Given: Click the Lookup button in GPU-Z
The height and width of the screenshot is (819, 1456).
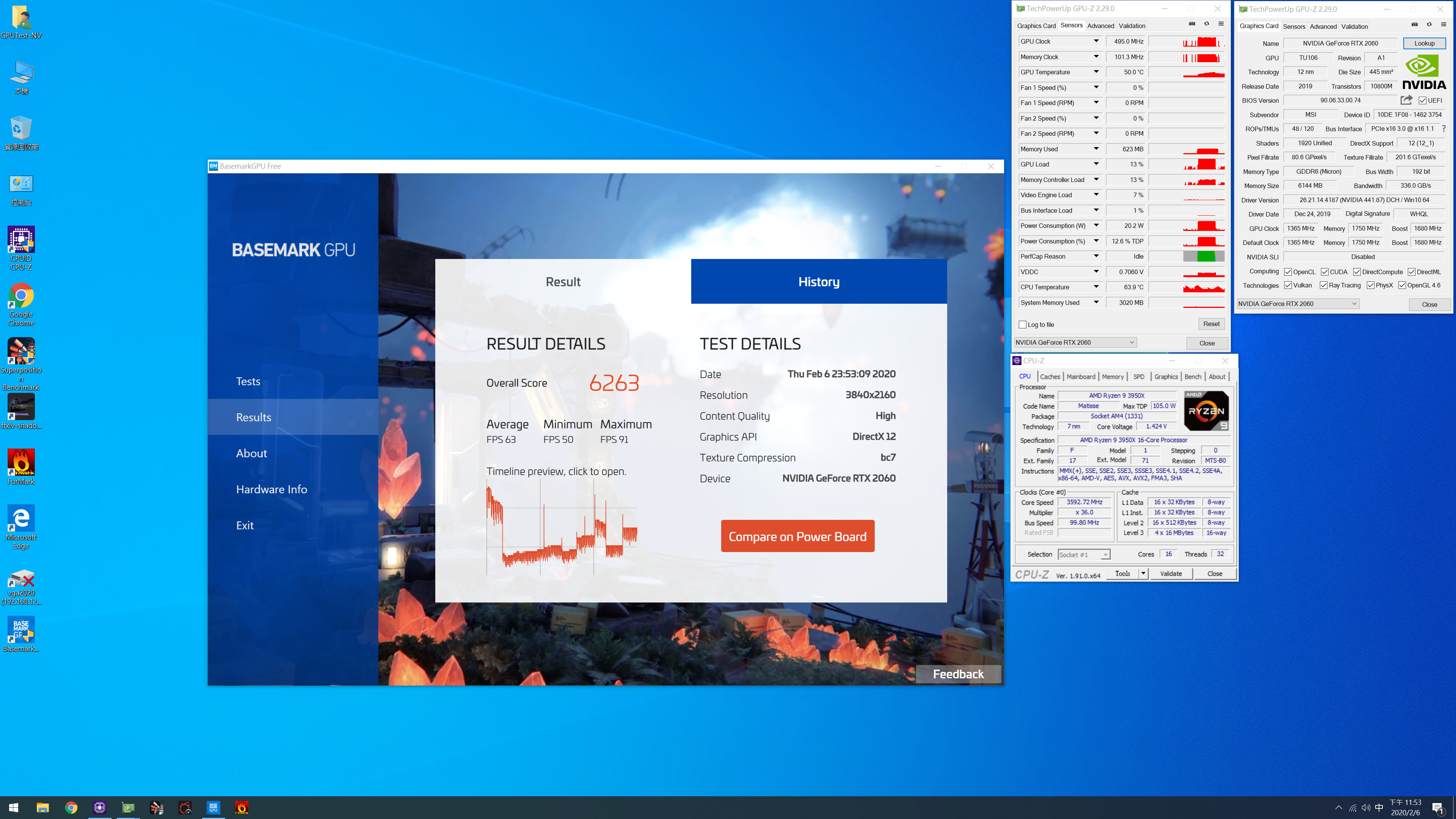Looking at the screenshot, I should click(1424, 43).
